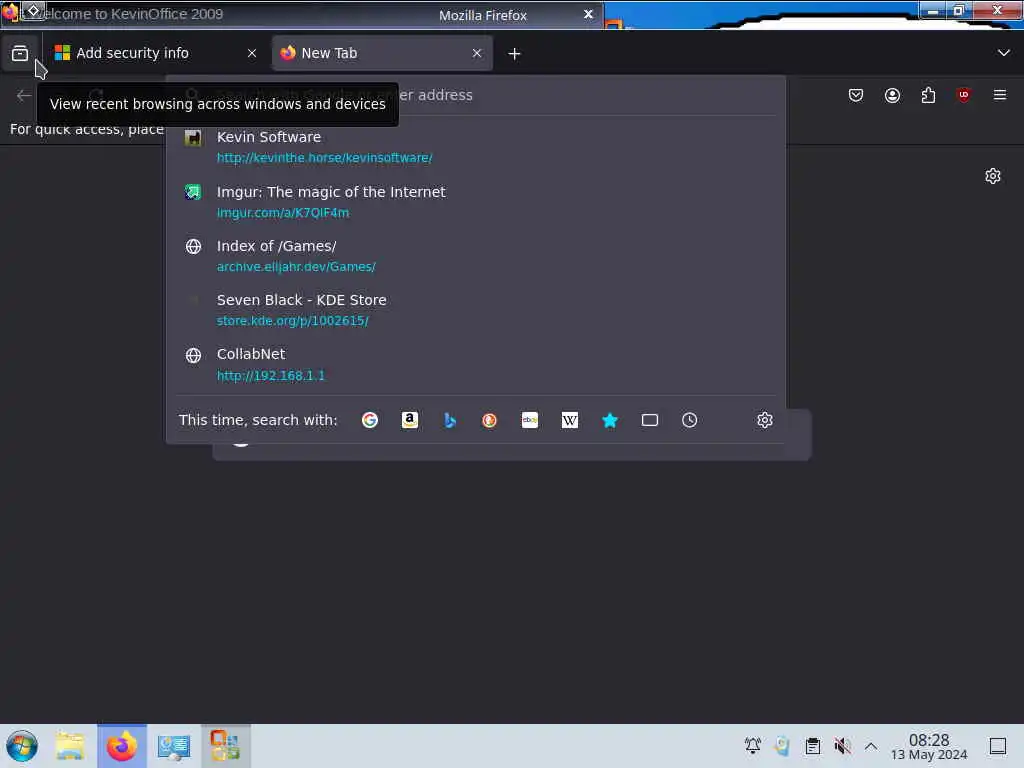
Task: Open Save to Pocket button
Action: pyautogui.click(x=856, y=95)
